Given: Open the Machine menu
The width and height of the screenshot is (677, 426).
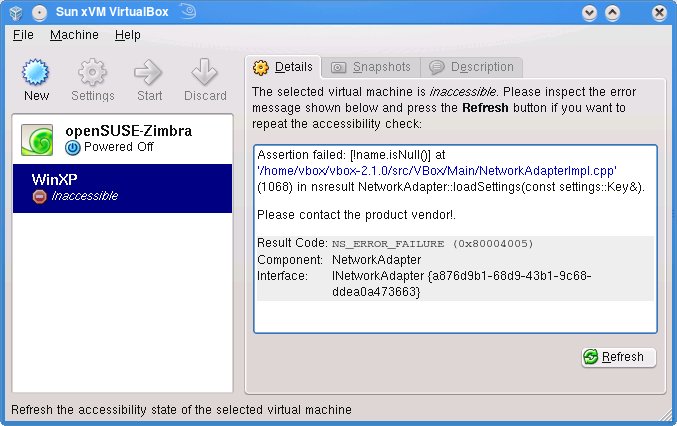Looking at the screenshot, I should 74,35.
